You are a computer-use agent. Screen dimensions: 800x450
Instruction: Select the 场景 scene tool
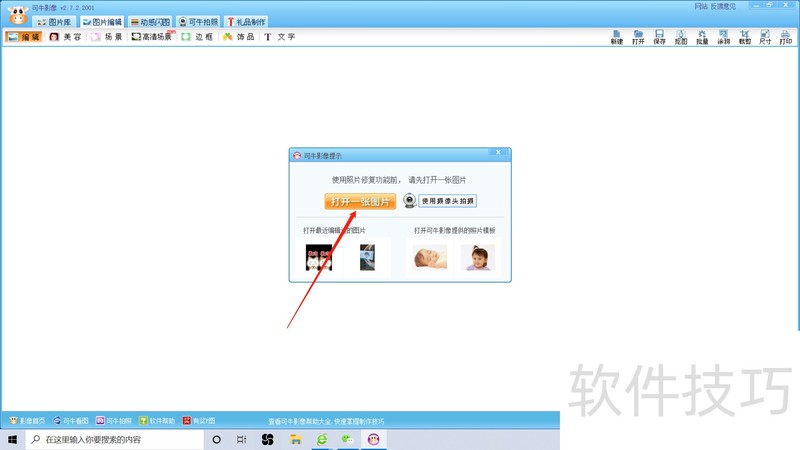point(107,37)
